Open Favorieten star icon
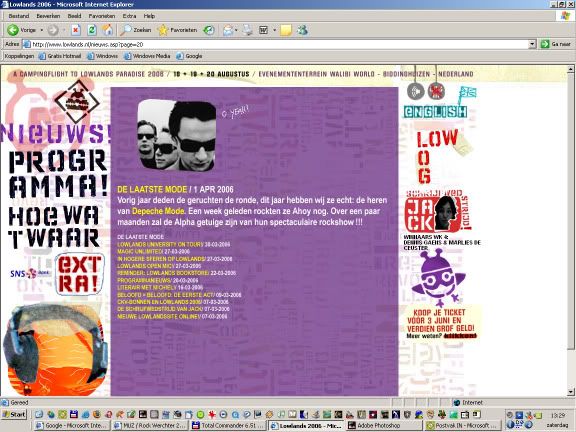The height and width of the screenshot is (432, 576). click(163, 30)
